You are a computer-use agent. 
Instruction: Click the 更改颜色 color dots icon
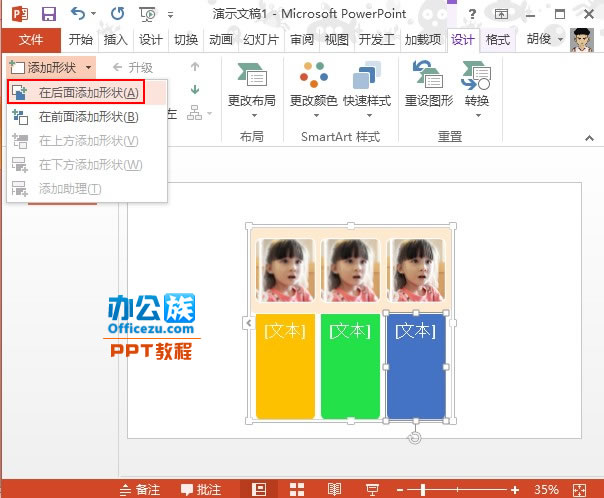(x=314, y=76)
